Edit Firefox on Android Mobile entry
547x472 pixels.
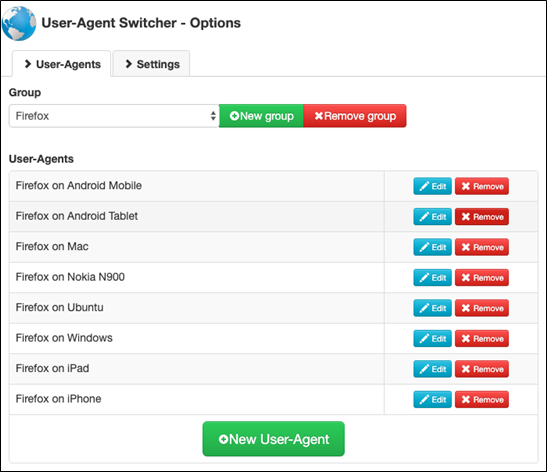click(433, 186)
